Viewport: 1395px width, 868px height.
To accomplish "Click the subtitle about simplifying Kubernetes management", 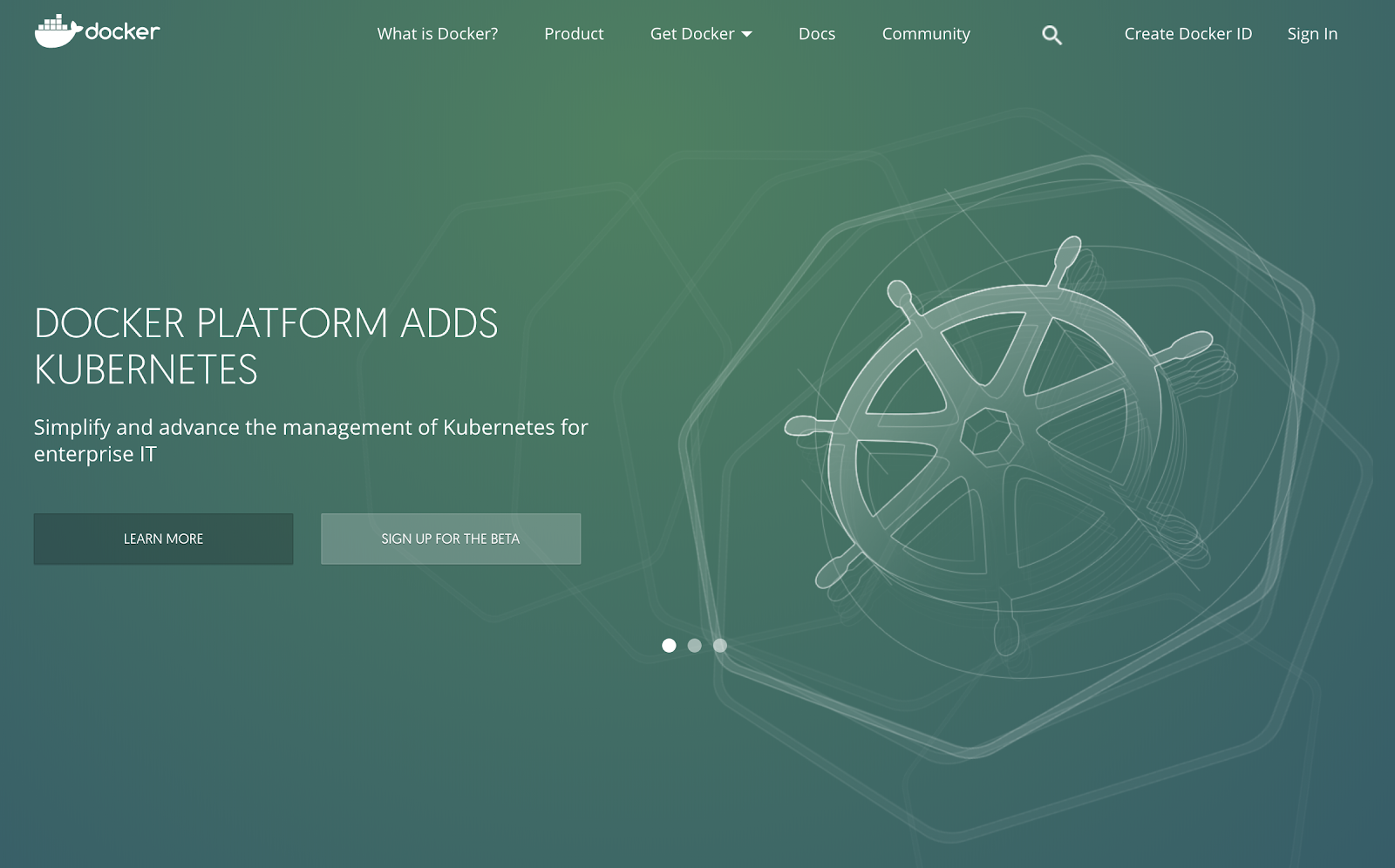I will pos(311,440).
